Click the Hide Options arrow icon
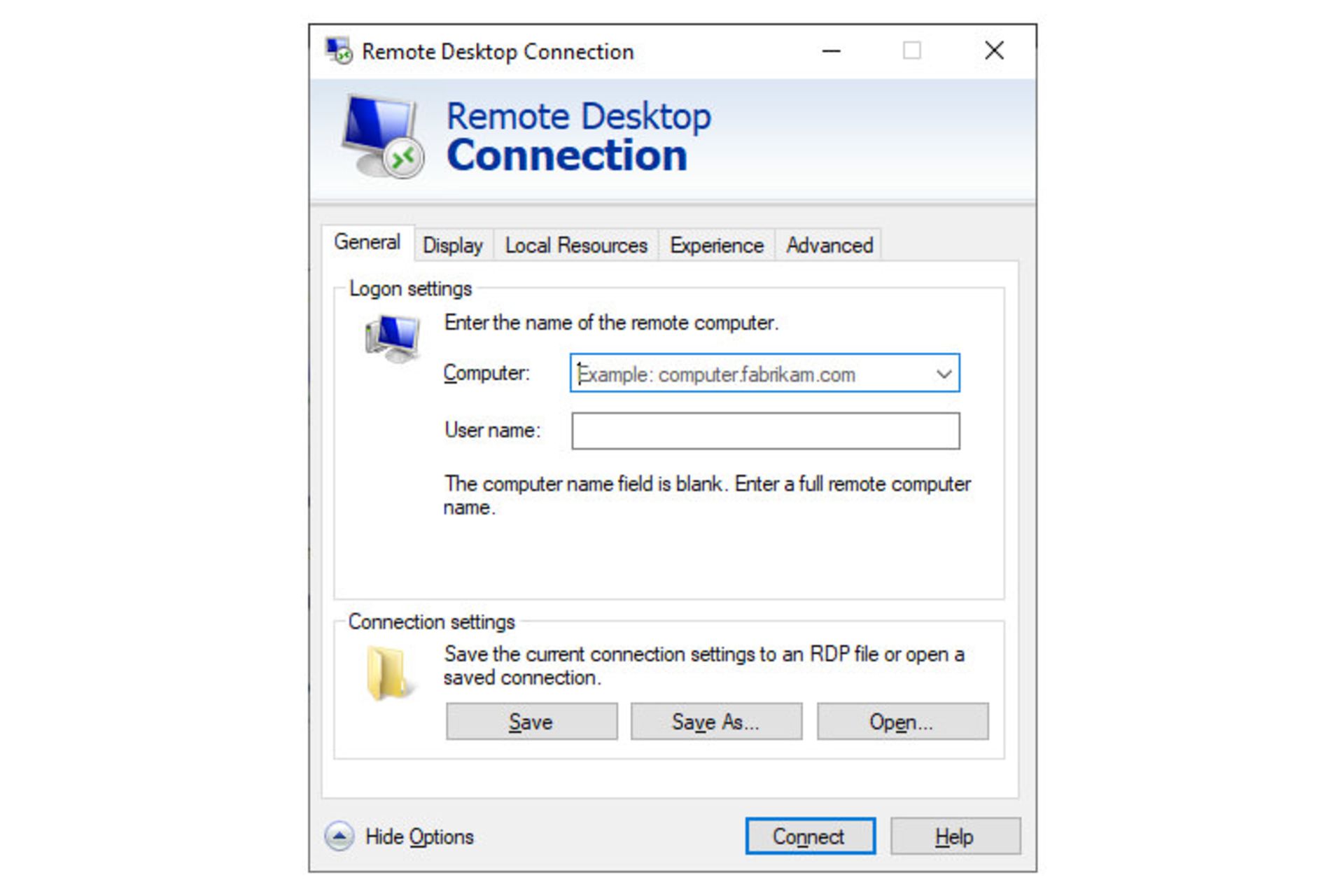The width and height of the screenshot is (1344, 896). click(339, 836)
